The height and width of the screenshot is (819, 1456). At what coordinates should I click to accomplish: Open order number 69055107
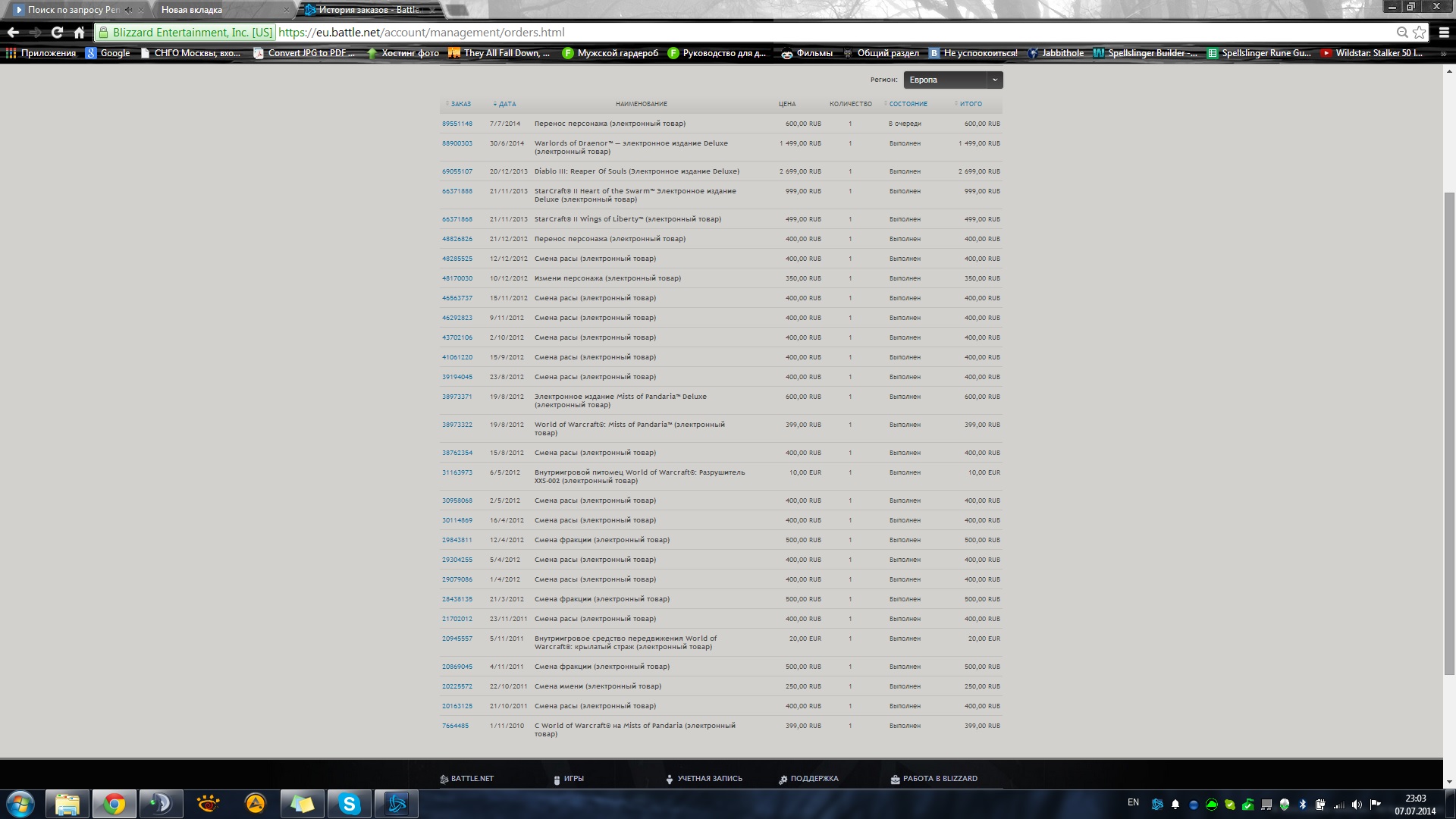pos(457,171)
